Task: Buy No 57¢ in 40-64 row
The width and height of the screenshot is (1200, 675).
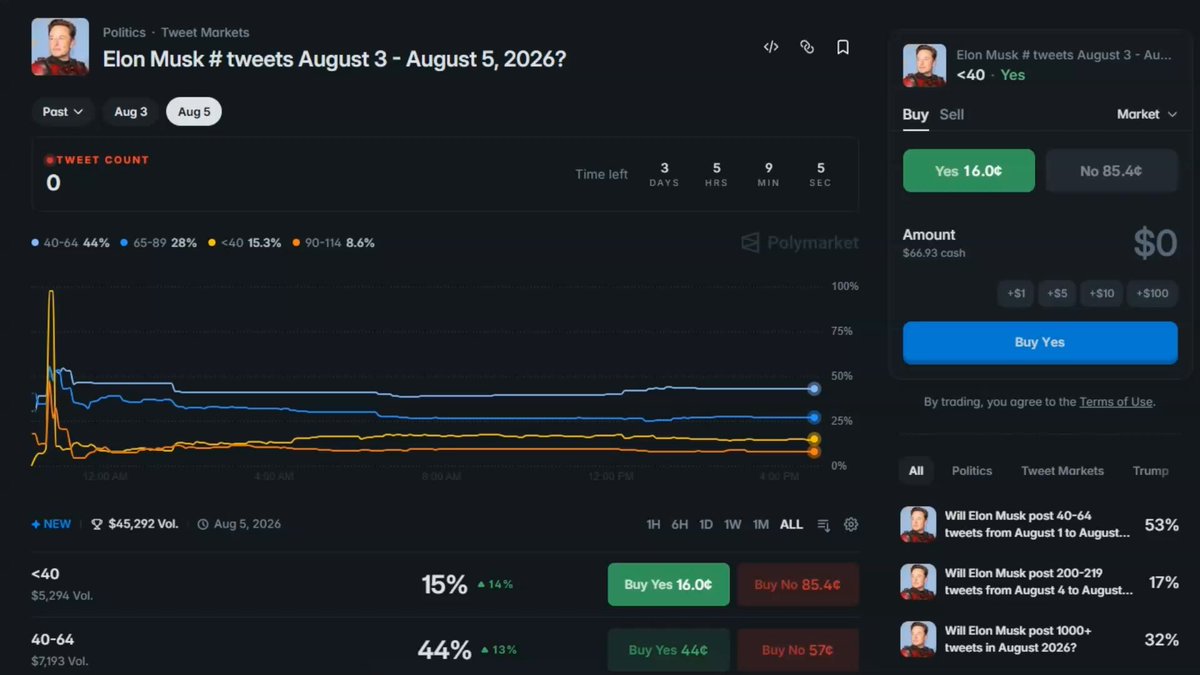Action: [798, 650]
